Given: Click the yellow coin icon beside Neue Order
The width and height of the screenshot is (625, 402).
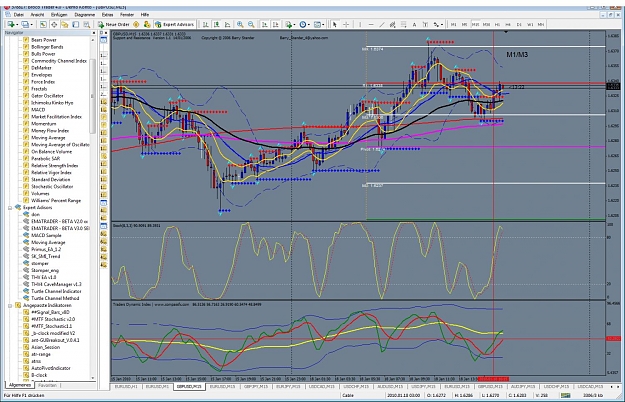Looking at the screenshot, I should 136,24.
